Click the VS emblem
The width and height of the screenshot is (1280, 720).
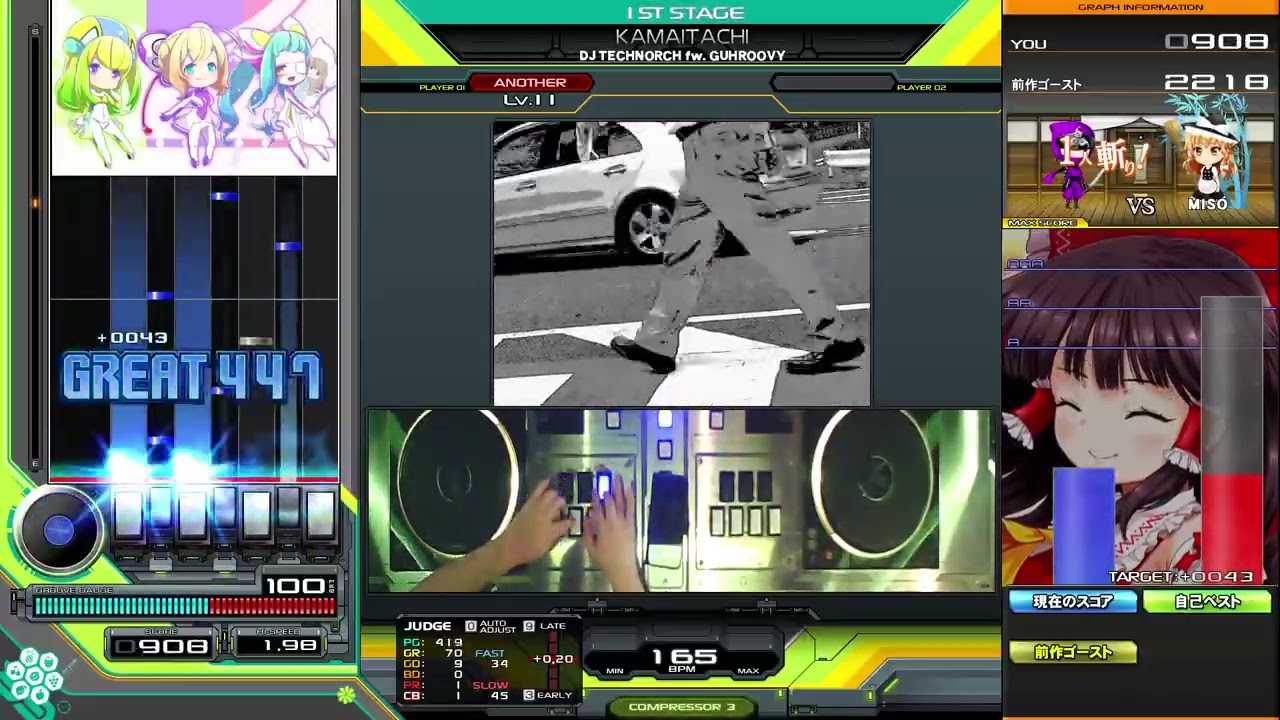click(x=1140, y=205)
